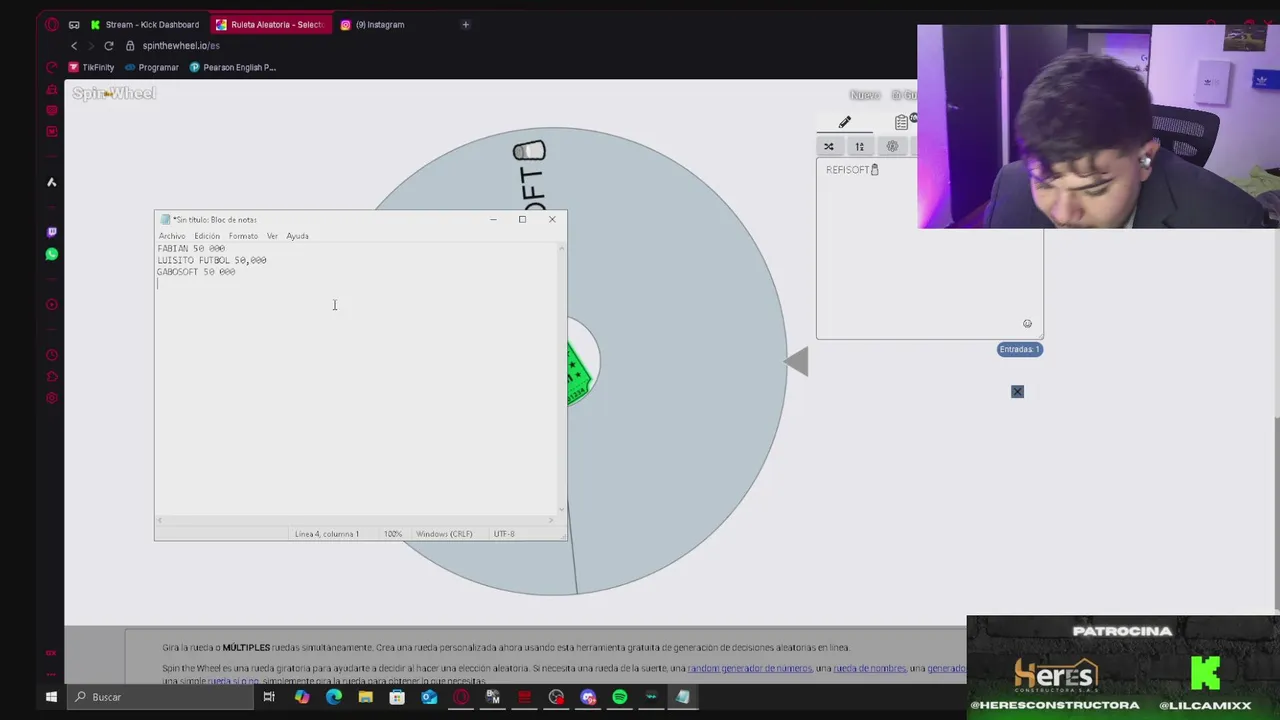Open the emoji picker in entries box
The image size is (1280, 720).
(x=1027, y=324)
